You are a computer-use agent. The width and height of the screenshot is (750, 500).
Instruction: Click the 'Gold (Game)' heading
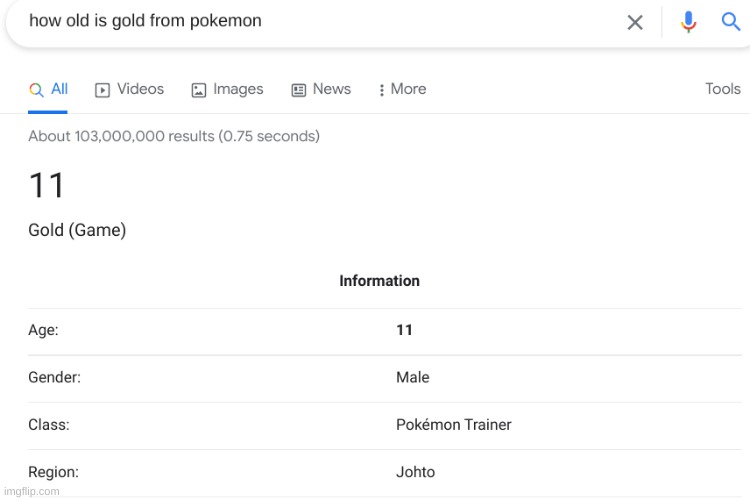[77, 230]
